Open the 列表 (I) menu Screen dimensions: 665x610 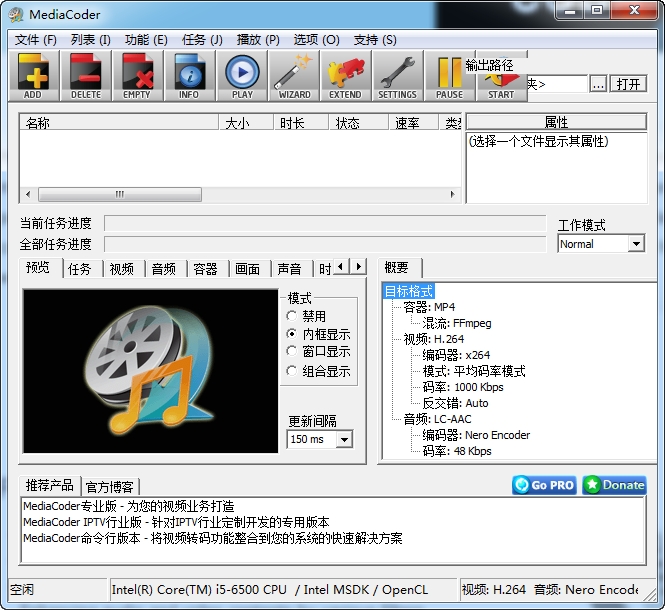click(x=91, y=40)
